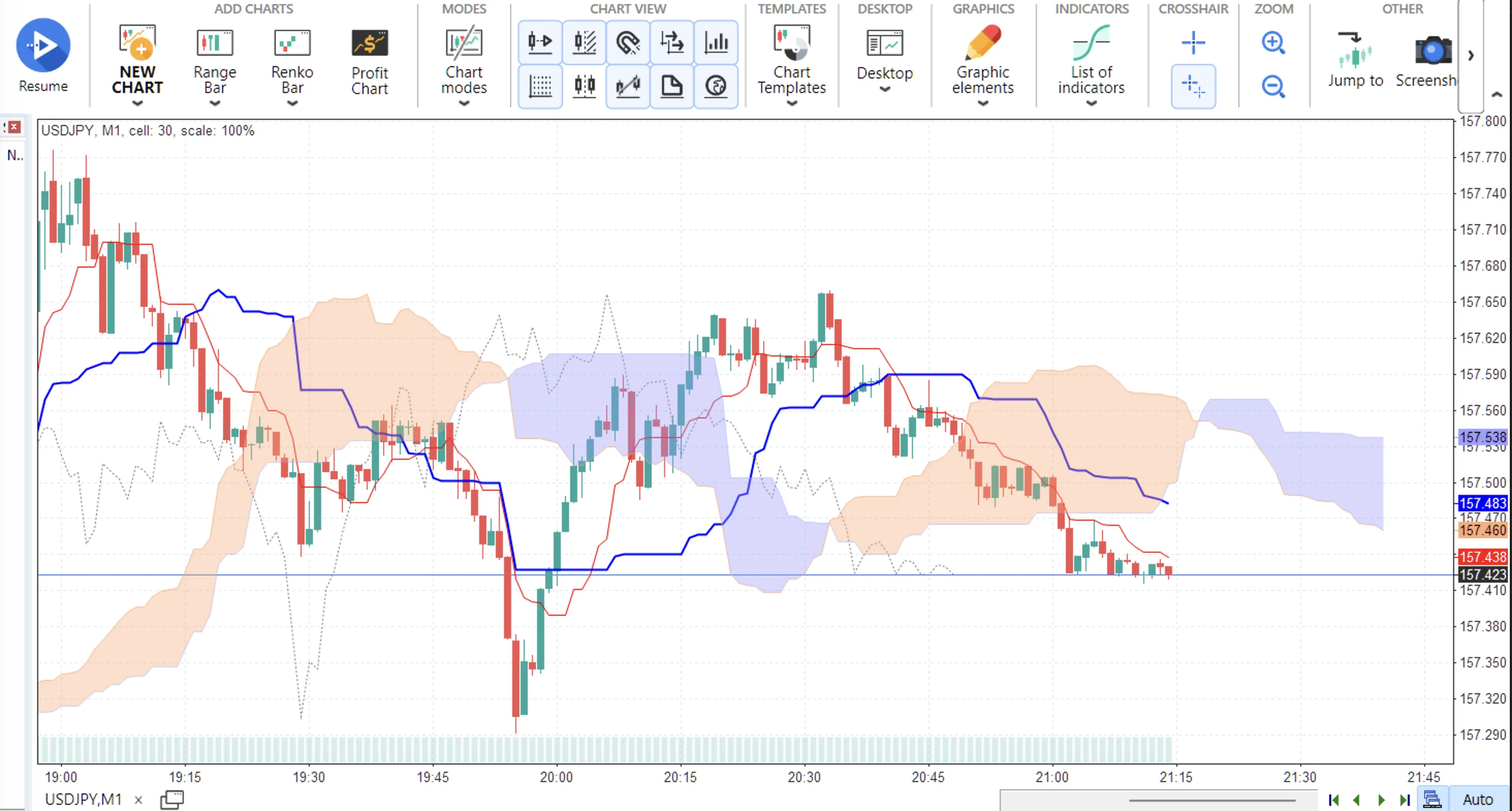
Task: Expand the NEW CHART dropdown arrow
Action: [x=137, y=103]
